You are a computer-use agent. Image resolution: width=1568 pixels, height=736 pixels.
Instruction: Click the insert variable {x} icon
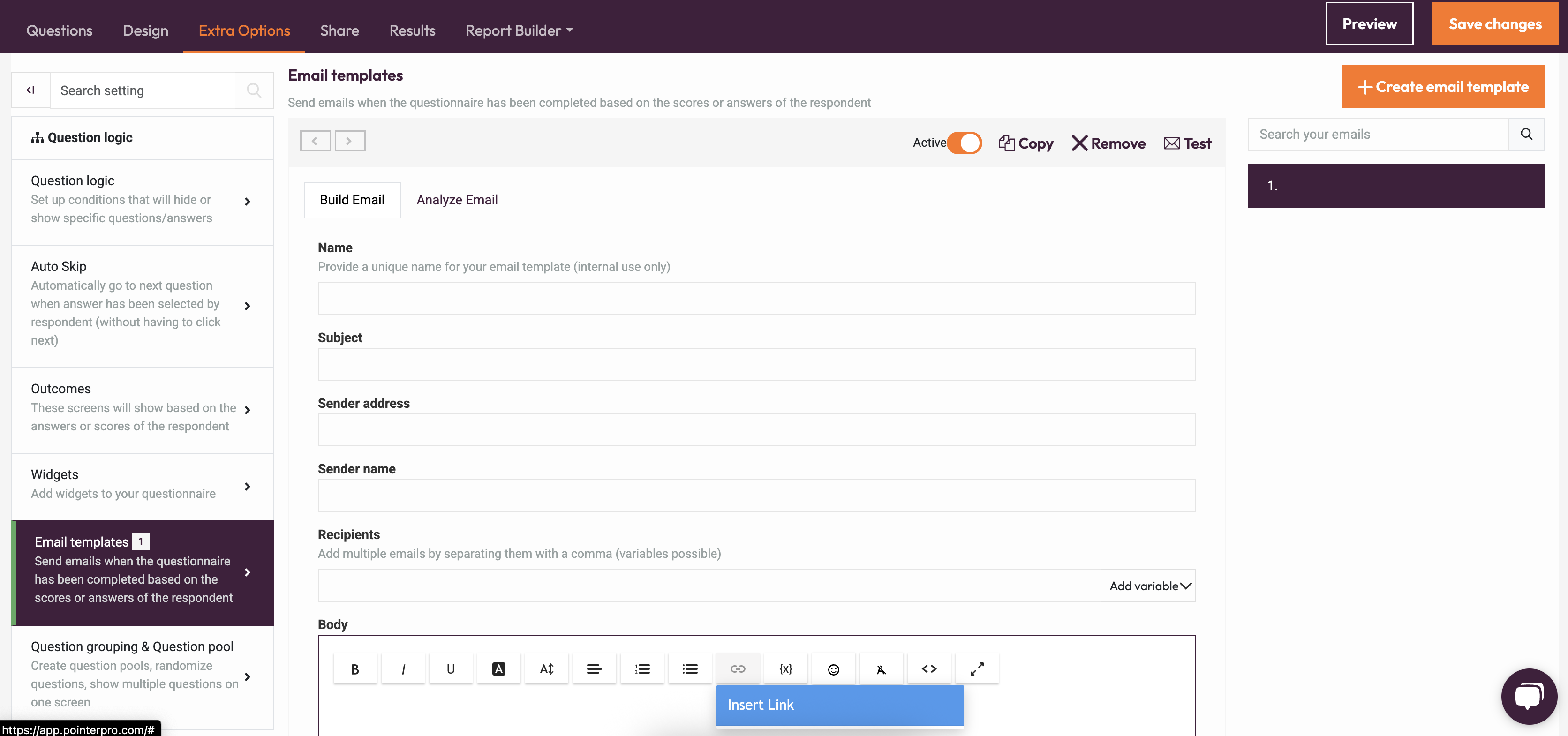coord(785,669)
